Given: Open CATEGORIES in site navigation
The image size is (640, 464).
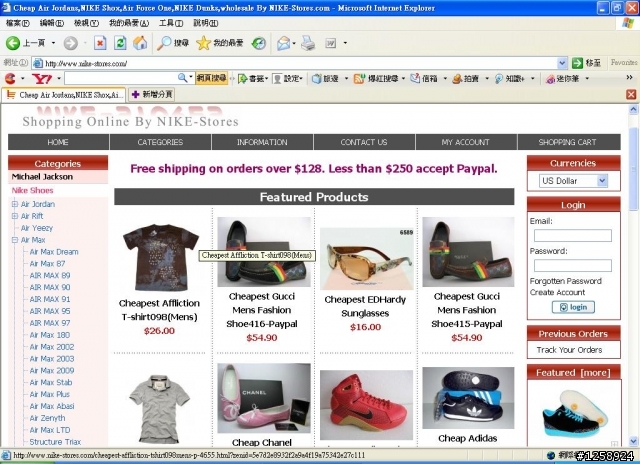Looking at the screenshot, I should click(x=160, y=142).
